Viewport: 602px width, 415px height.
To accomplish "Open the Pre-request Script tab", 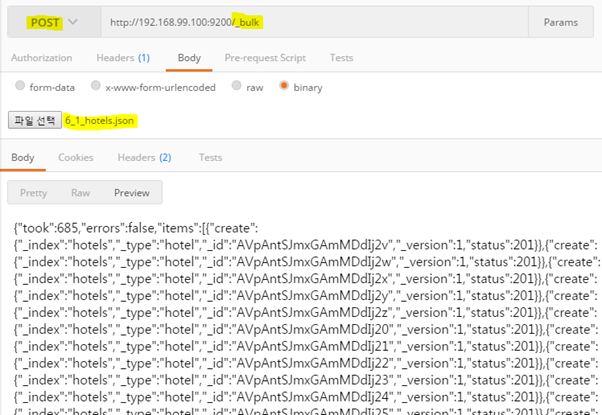I will pyautogui.click(x=267, y=58).
